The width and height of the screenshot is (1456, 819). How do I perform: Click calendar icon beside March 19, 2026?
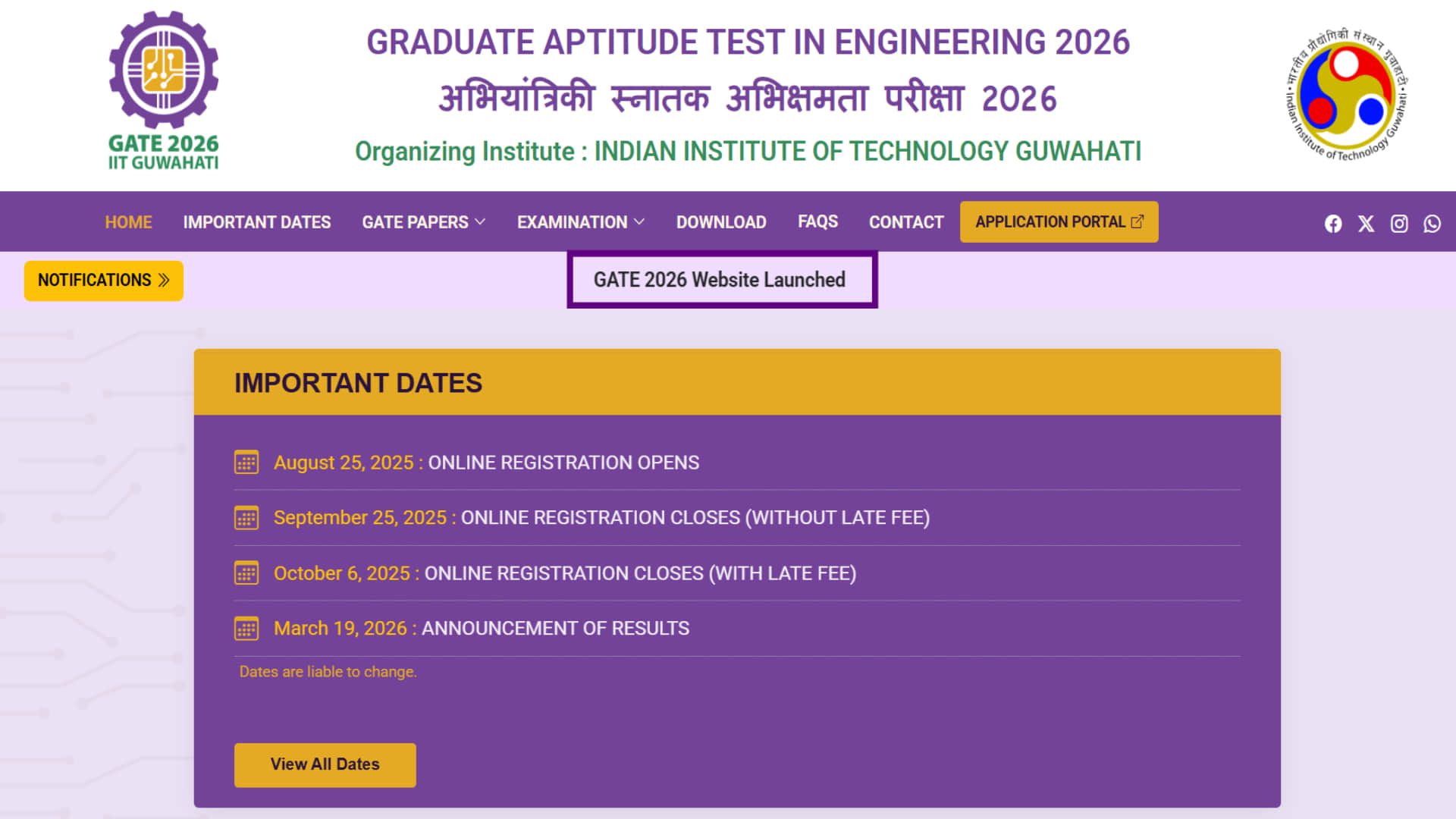click(x=246, y=629)
